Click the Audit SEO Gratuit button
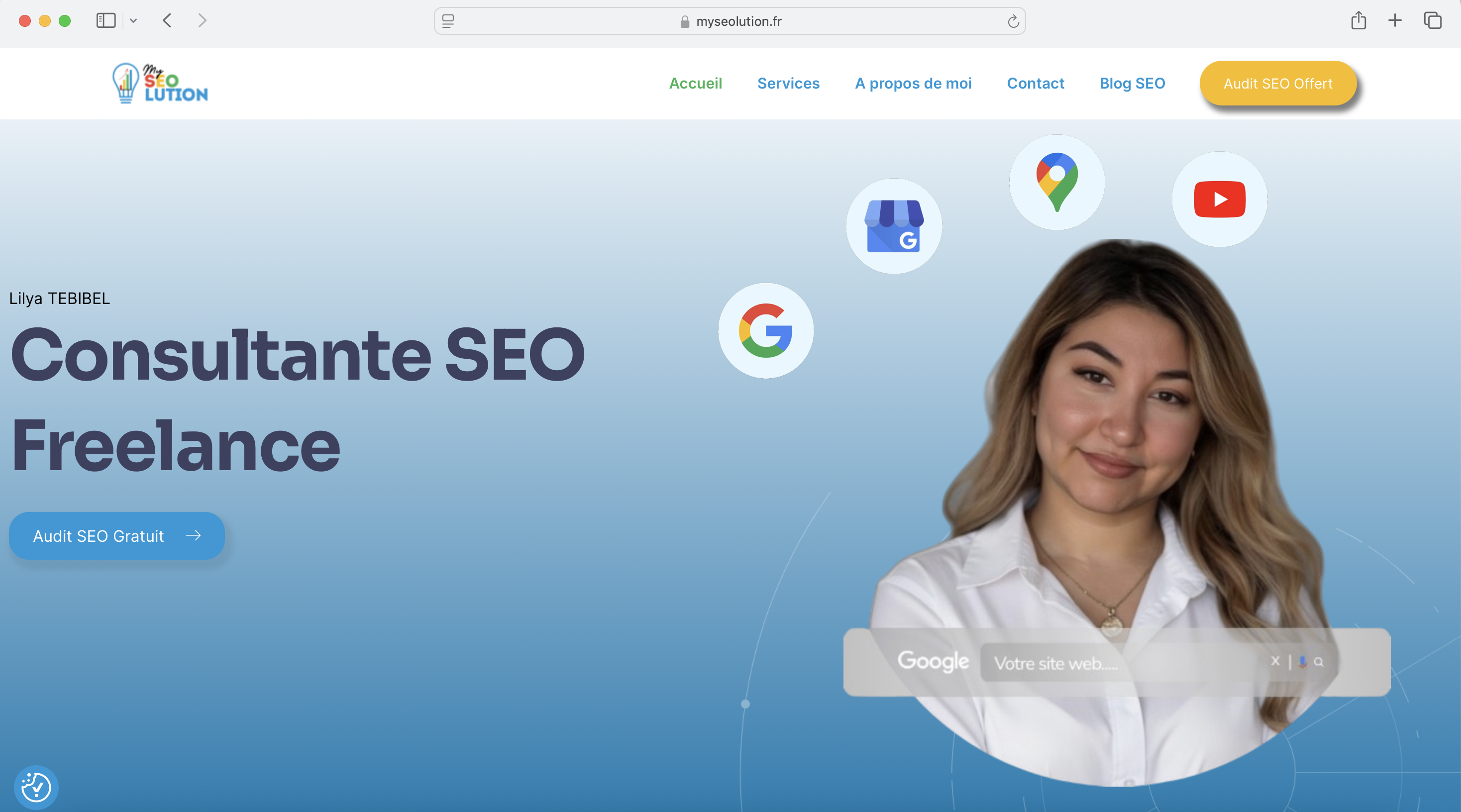This screenshot has width=1461, height=812. (117, 536)
